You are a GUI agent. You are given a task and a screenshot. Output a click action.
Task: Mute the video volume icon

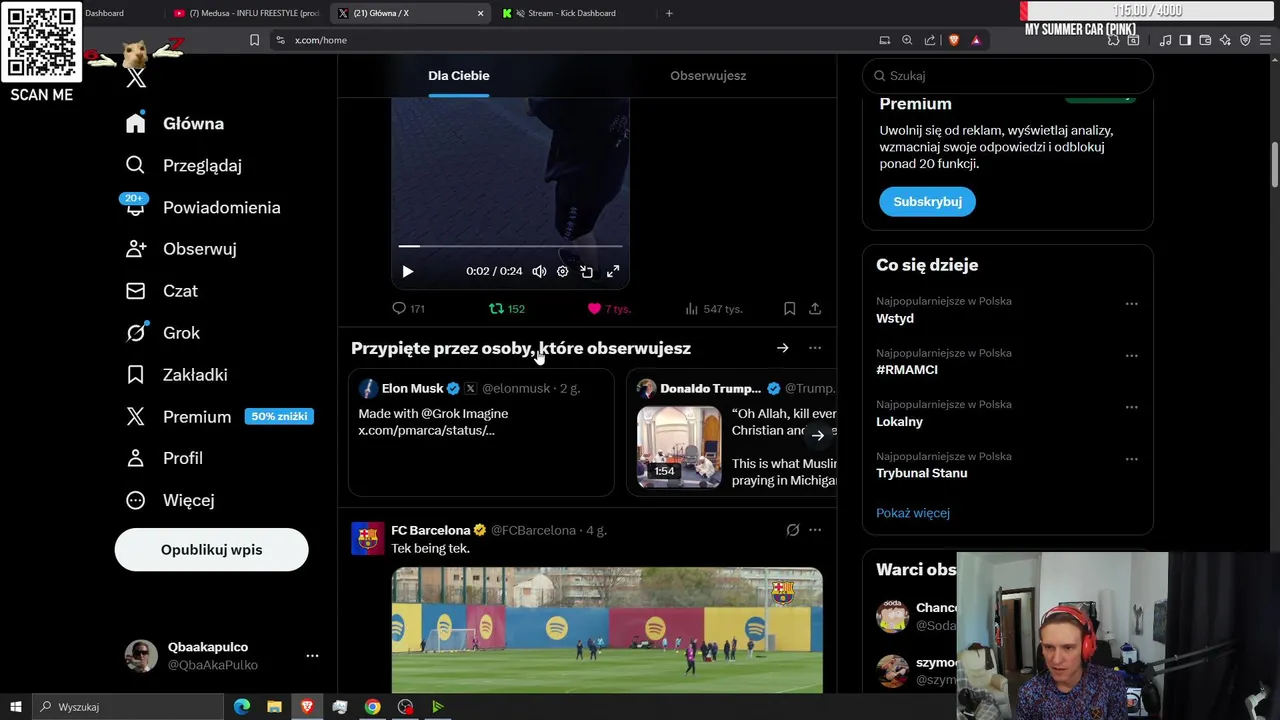click(539, 271)
